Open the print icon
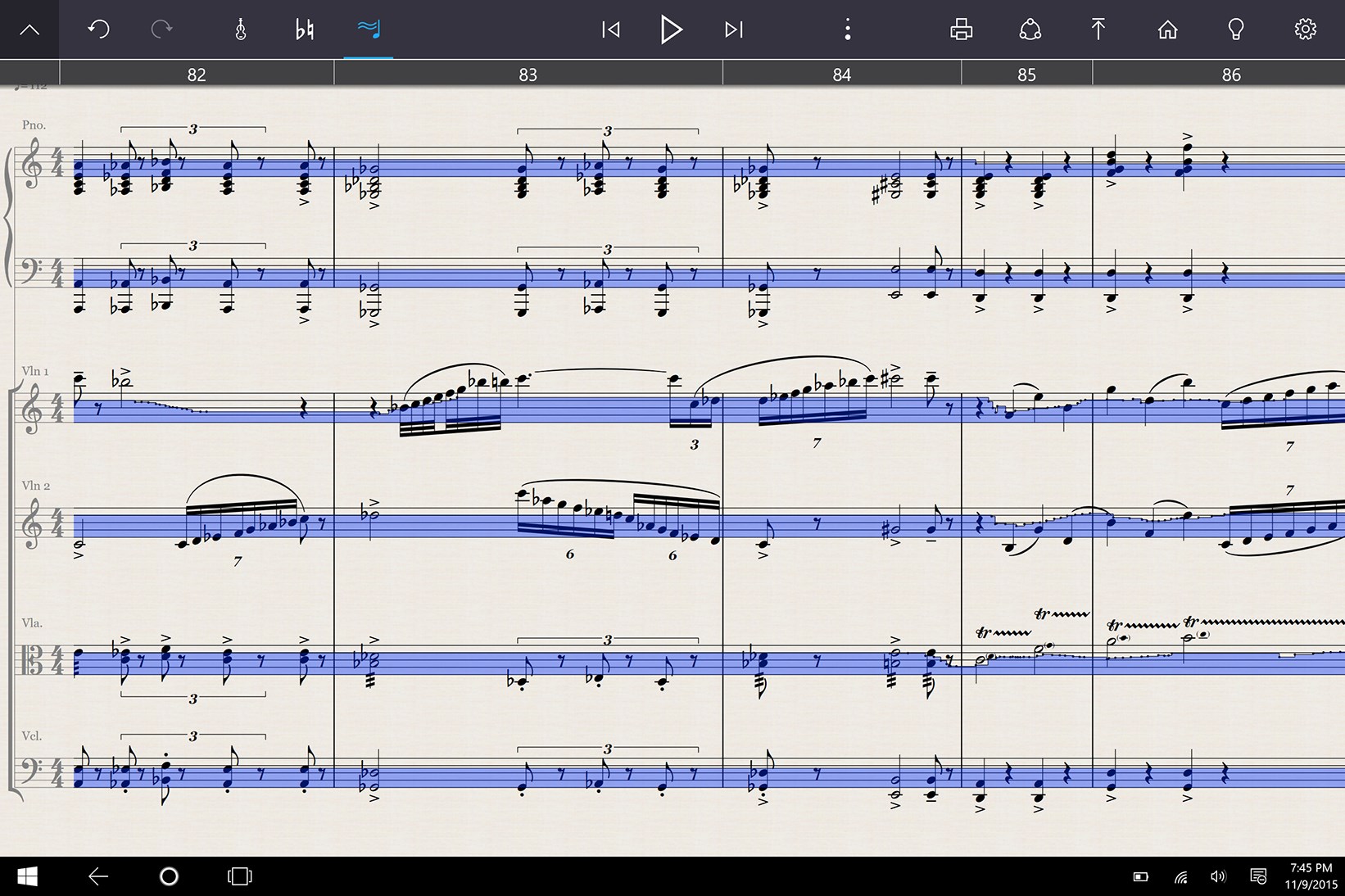 point(960,29)
